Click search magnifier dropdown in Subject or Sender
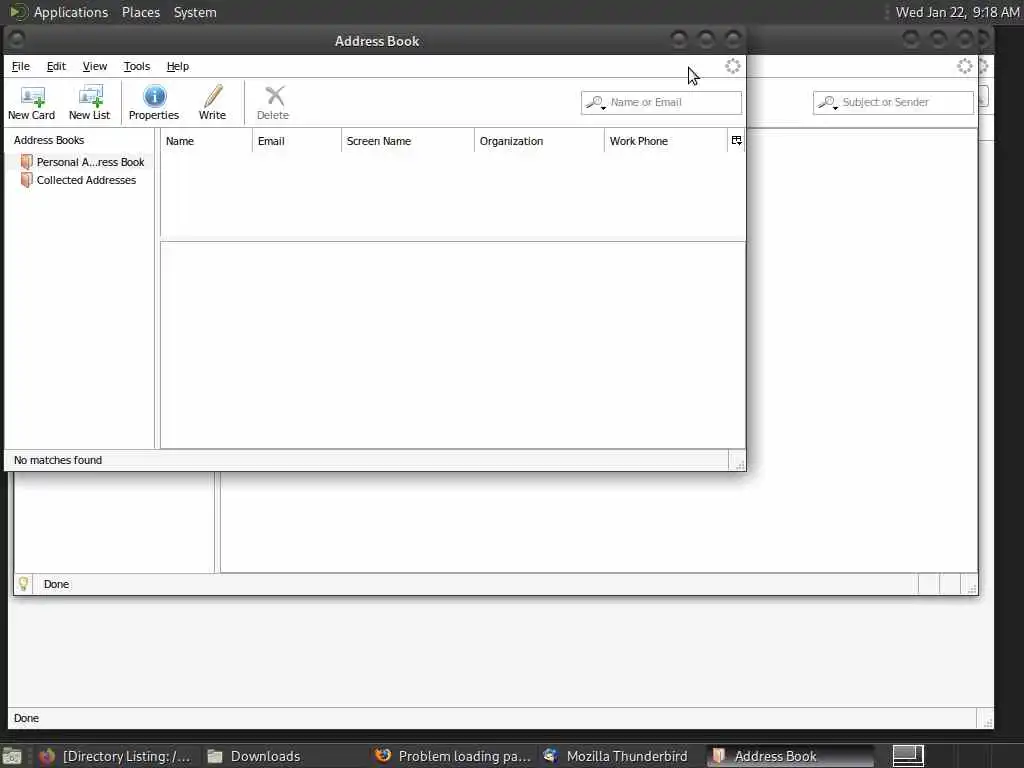This screenshot has height=768, width=1024. point(827,103)
